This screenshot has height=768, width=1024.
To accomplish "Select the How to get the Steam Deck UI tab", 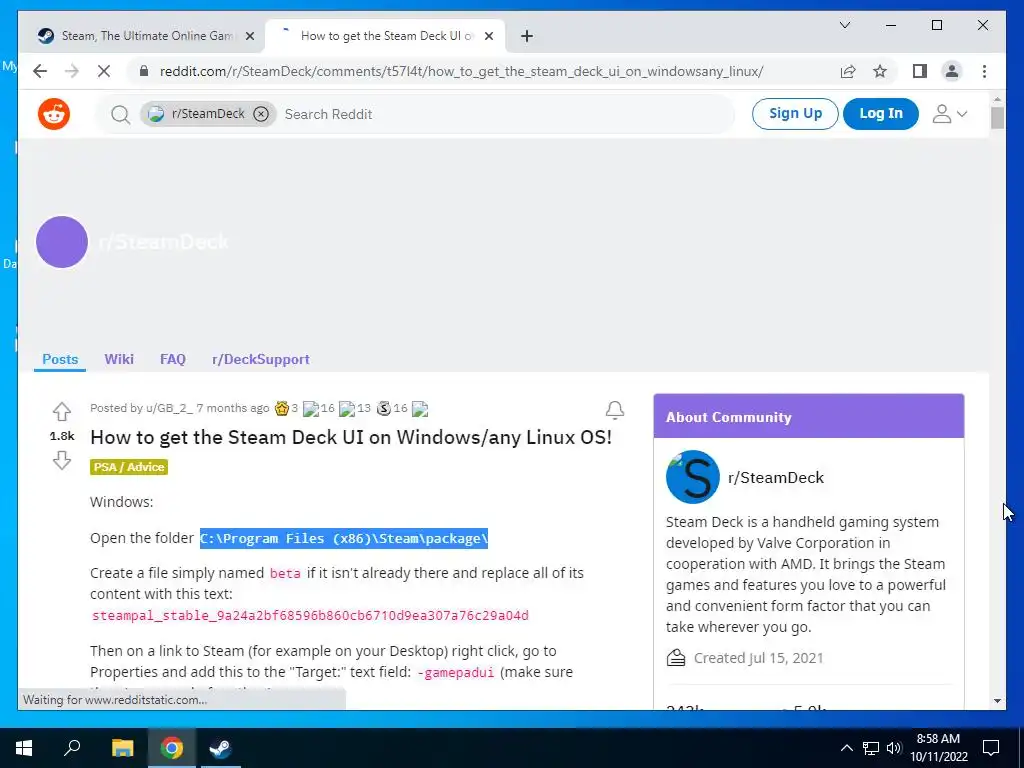I will coord(385,36).
